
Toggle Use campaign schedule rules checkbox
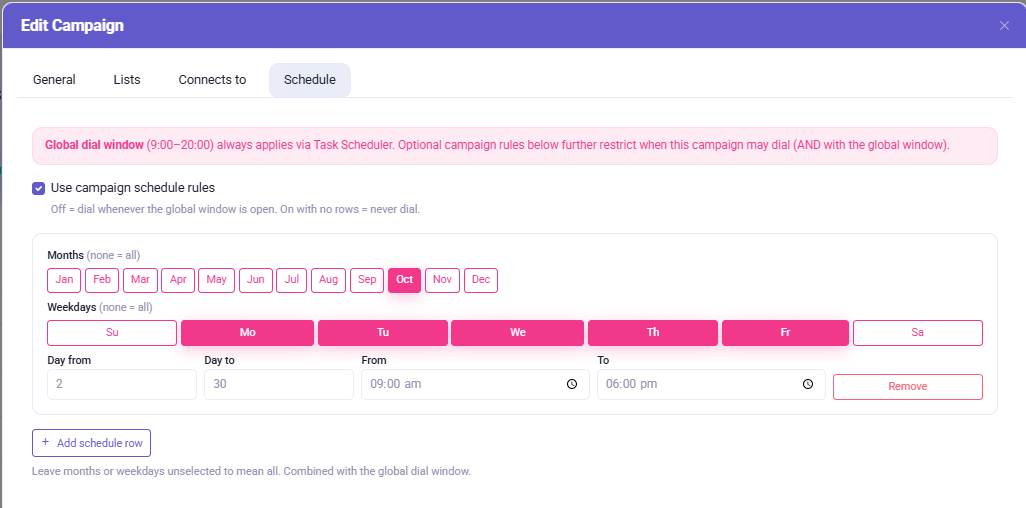[x=39, y=189]
